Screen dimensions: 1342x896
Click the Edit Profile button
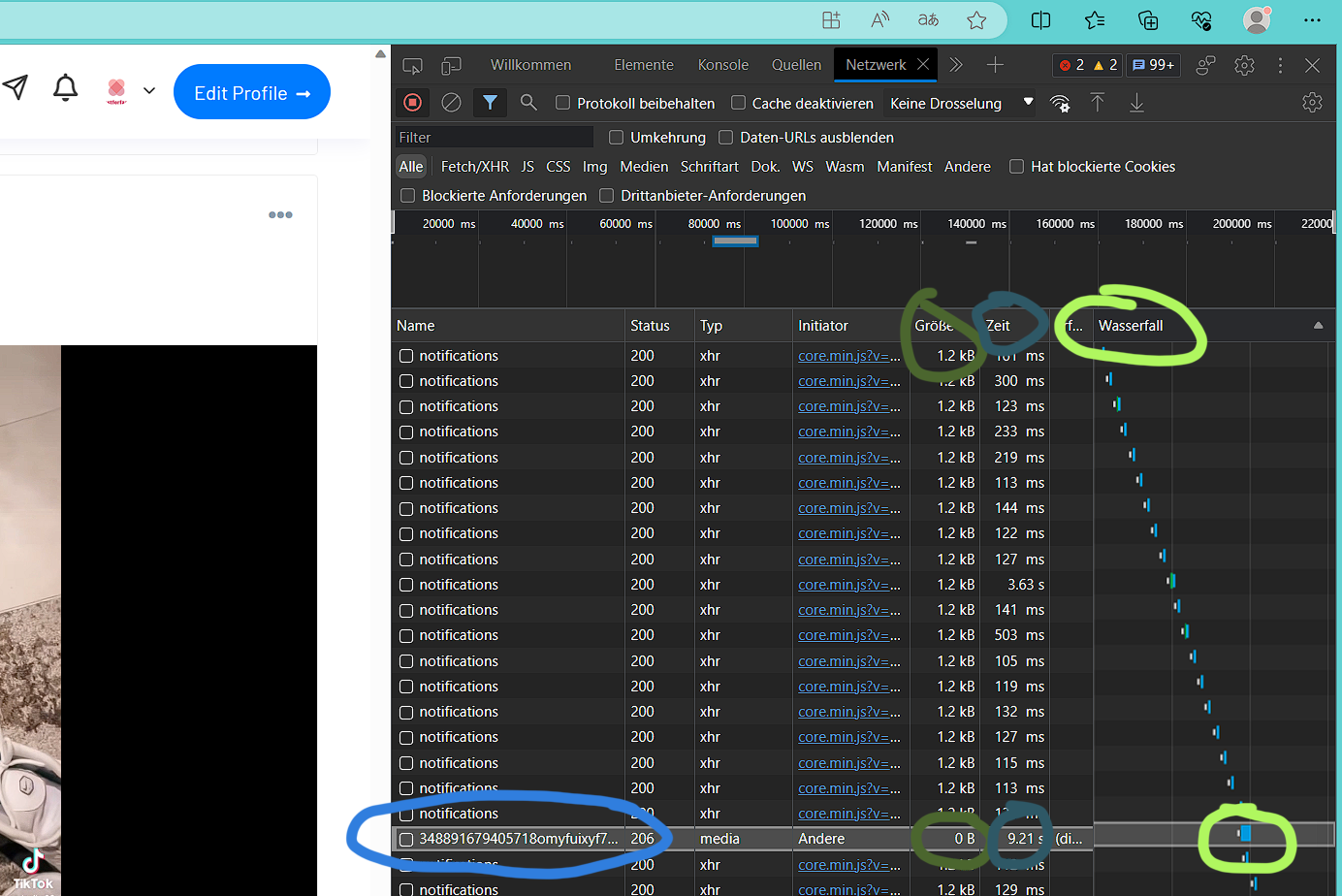tap(252, 92)
